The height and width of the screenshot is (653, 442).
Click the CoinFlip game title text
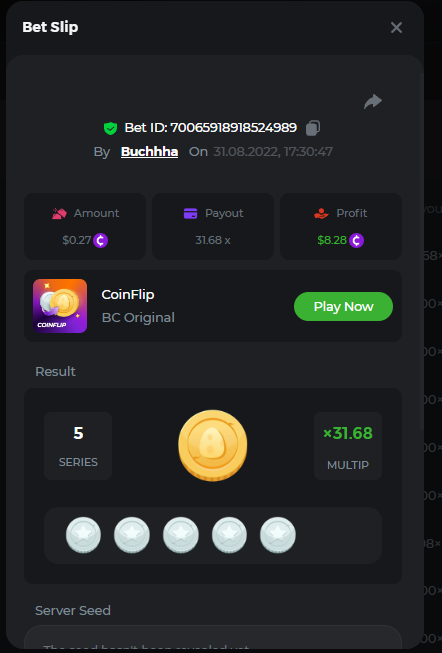[x=128, y=294]
